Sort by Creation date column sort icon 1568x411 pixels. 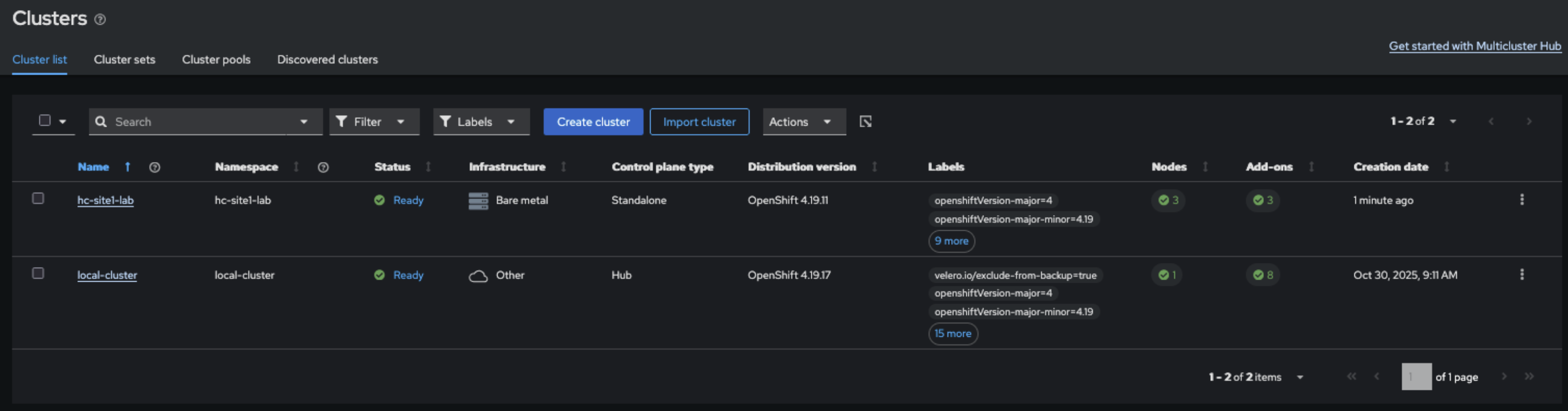1446,167
